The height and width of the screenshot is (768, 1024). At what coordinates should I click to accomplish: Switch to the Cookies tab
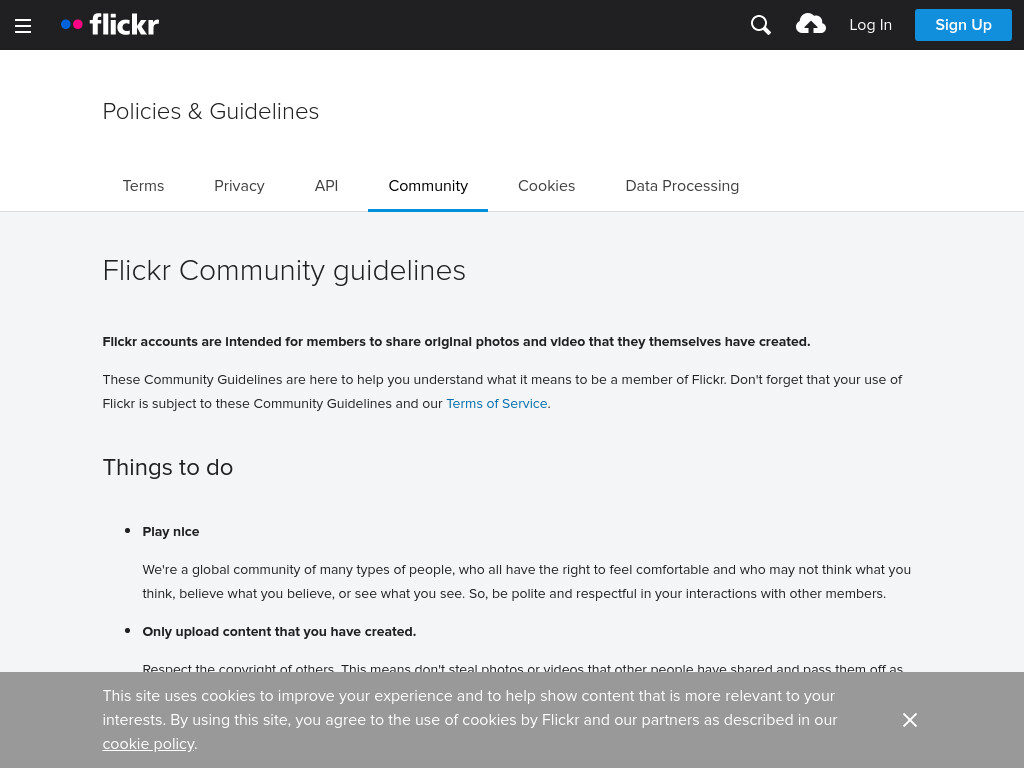(x=547, y=186)
